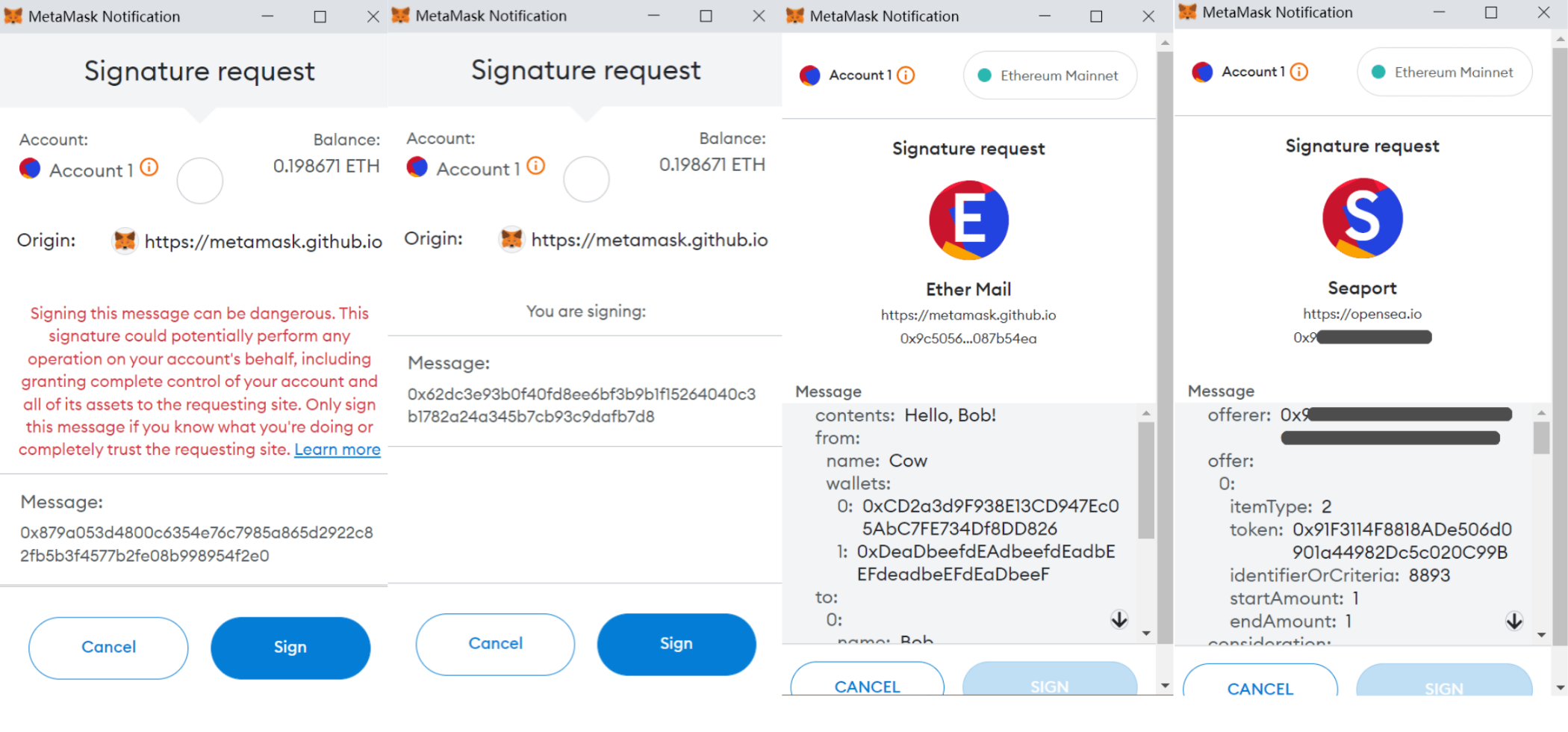1568x732 pixels.
Task: Open Ethereum Mainnet network selector in Seaport window
Action: [x=1444, y=72]
